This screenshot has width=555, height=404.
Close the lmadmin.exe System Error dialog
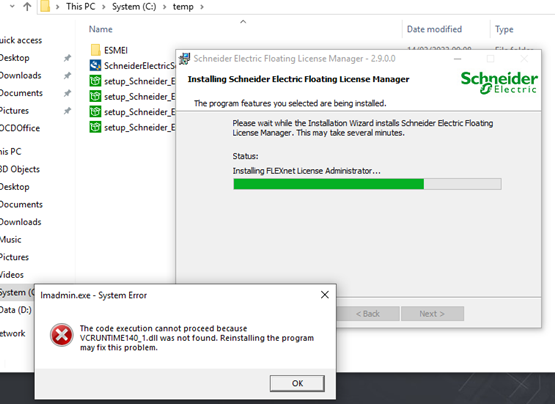click(325, 295)
